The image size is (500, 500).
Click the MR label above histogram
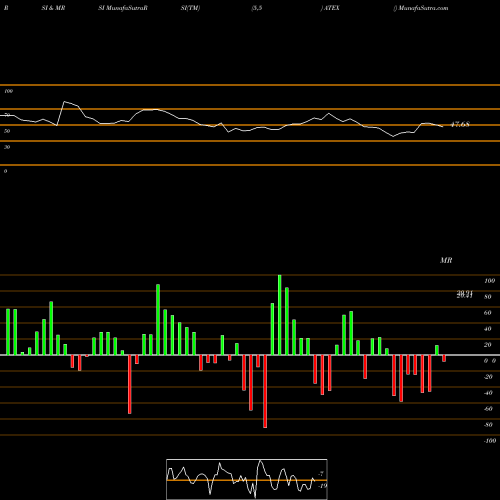tap(446, 260)
